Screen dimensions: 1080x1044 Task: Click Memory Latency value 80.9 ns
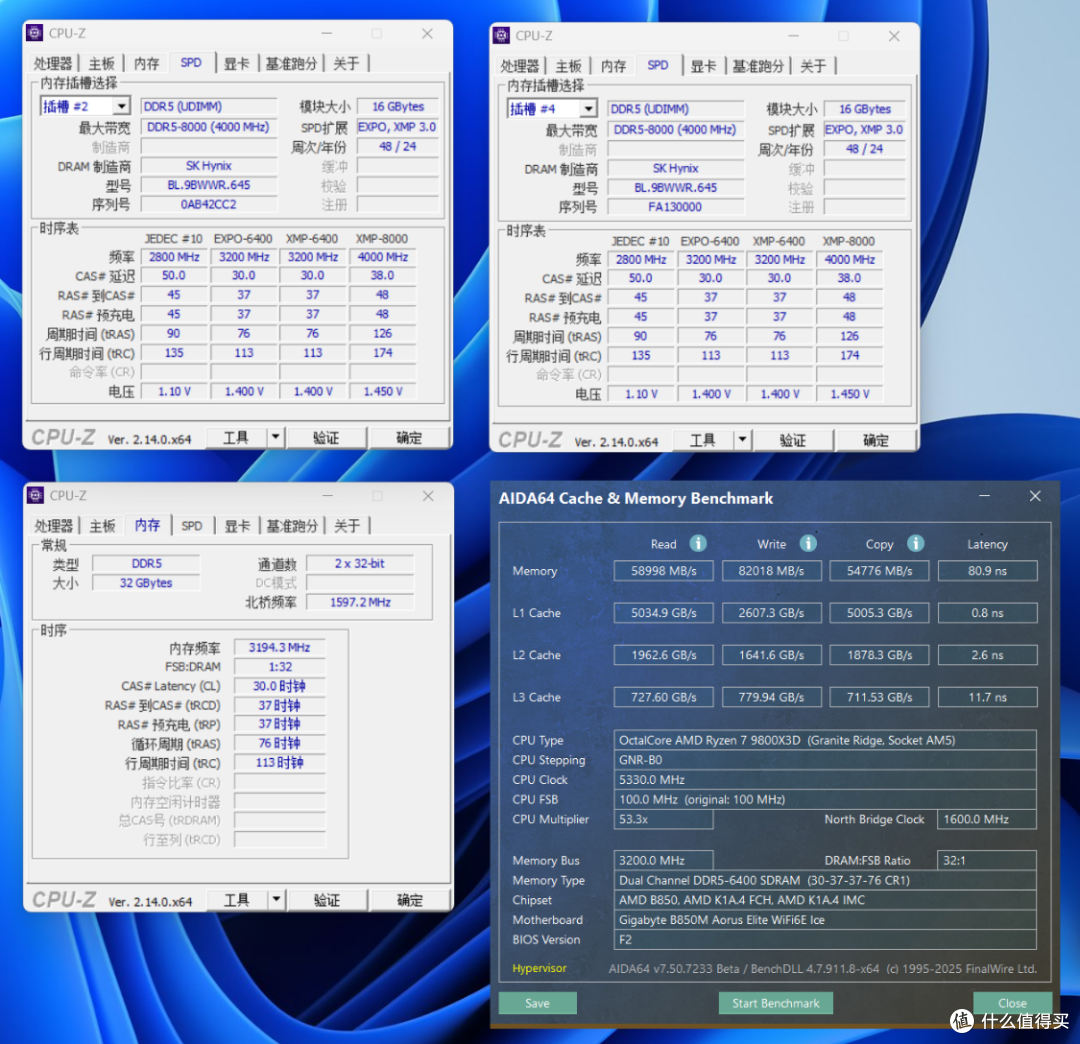988,570
